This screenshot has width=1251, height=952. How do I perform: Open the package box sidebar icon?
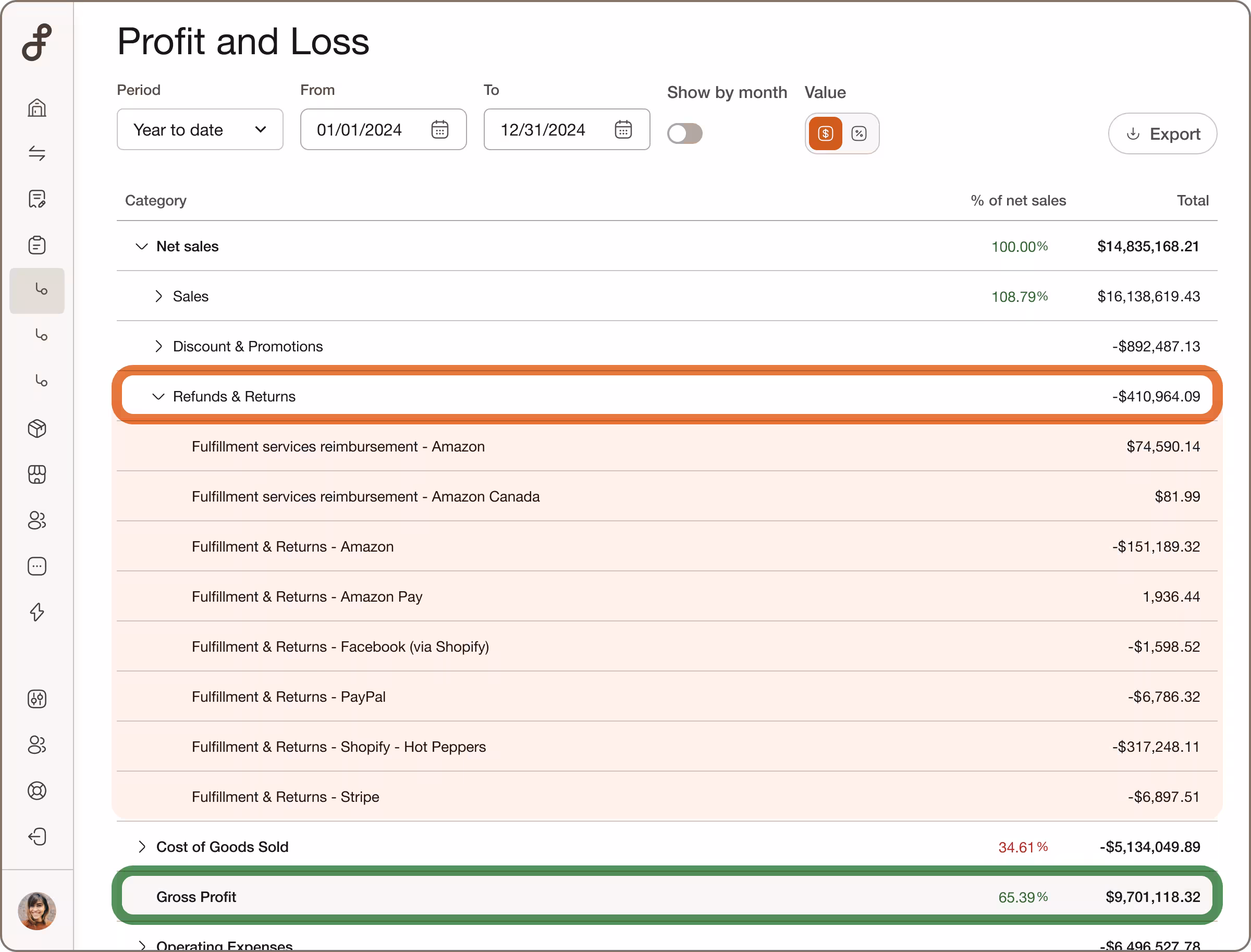[x=37, y=429]
